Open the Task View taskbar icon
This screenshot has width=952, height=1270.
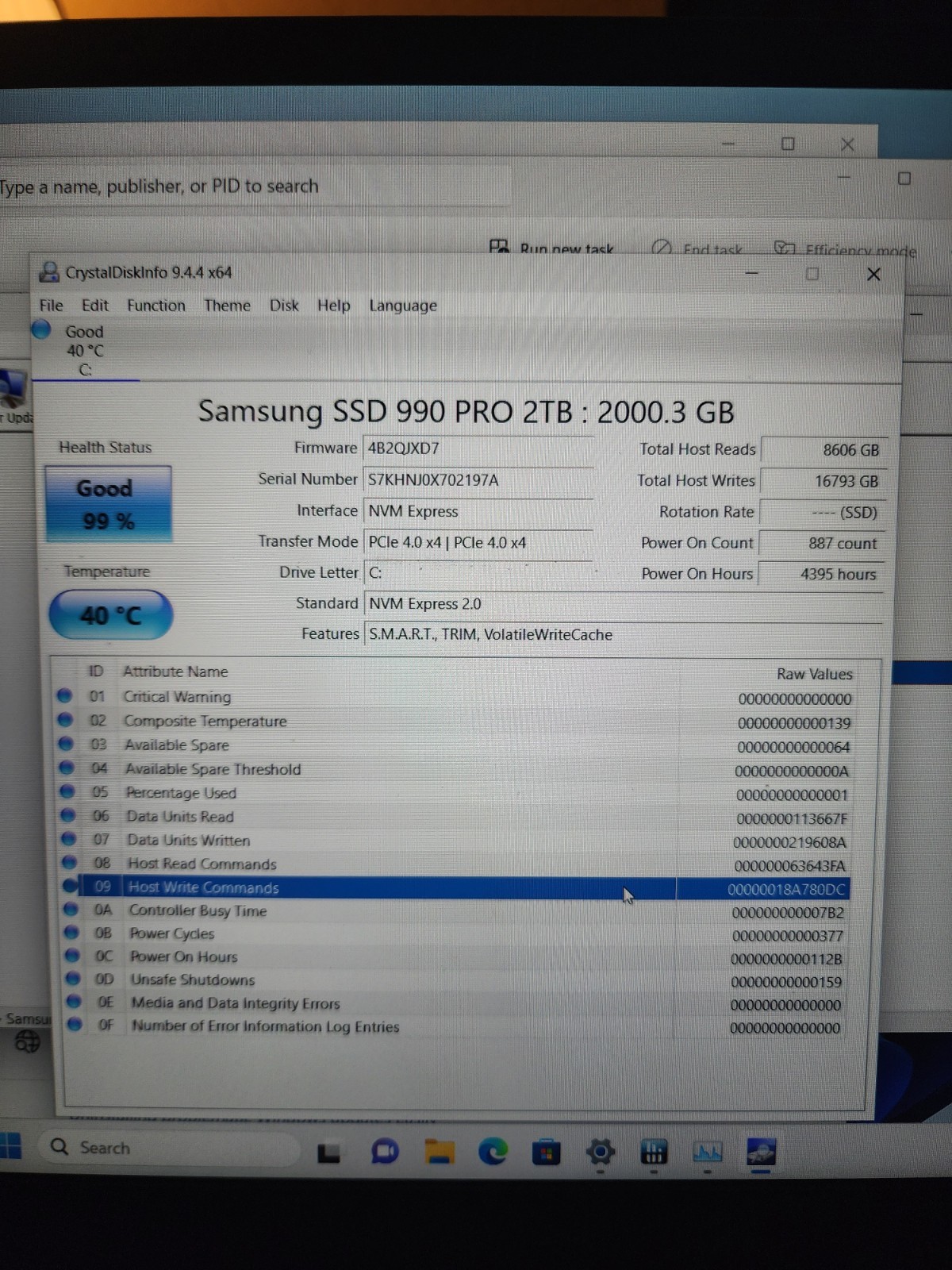click(328, 1153)
